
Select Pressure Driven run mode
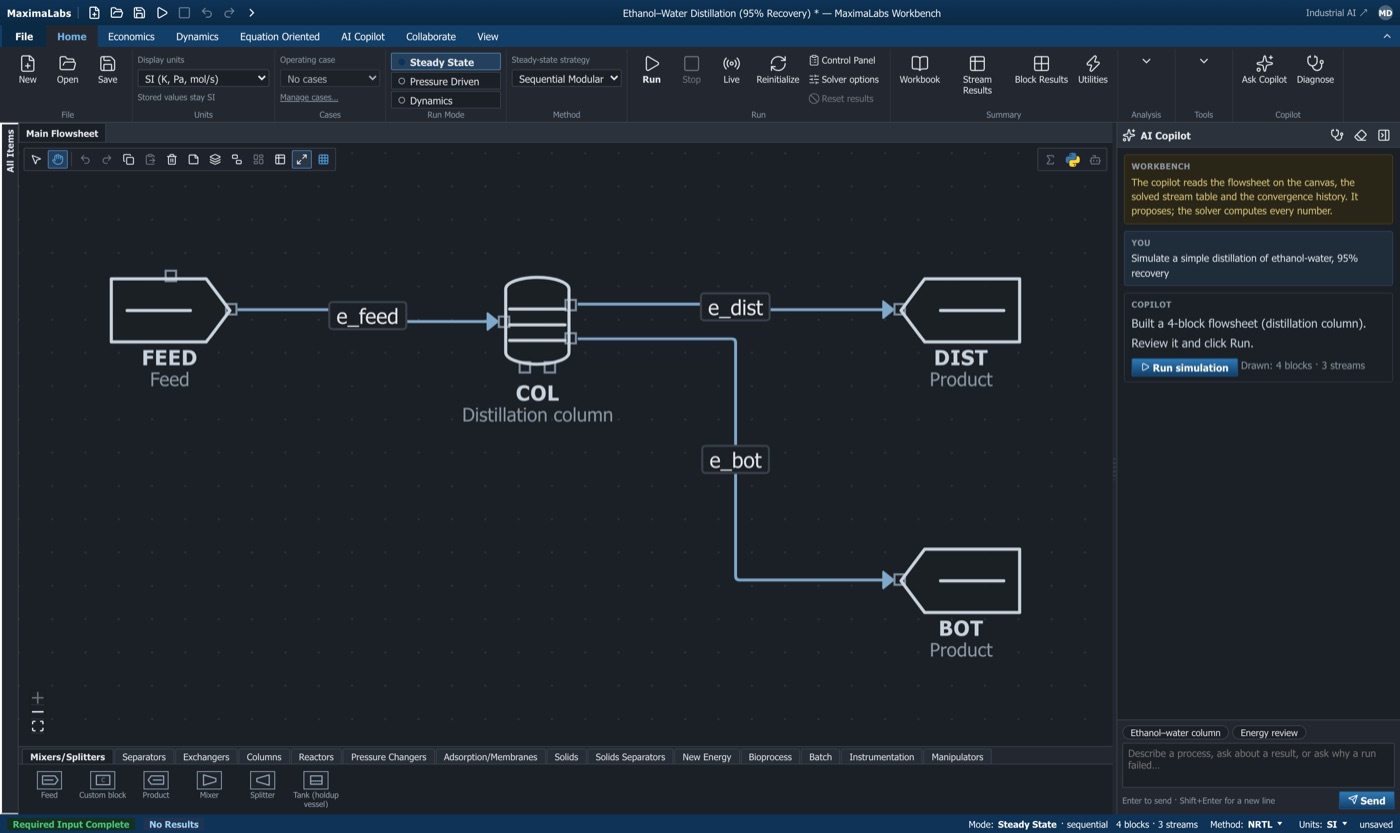(x=446, y=81)
